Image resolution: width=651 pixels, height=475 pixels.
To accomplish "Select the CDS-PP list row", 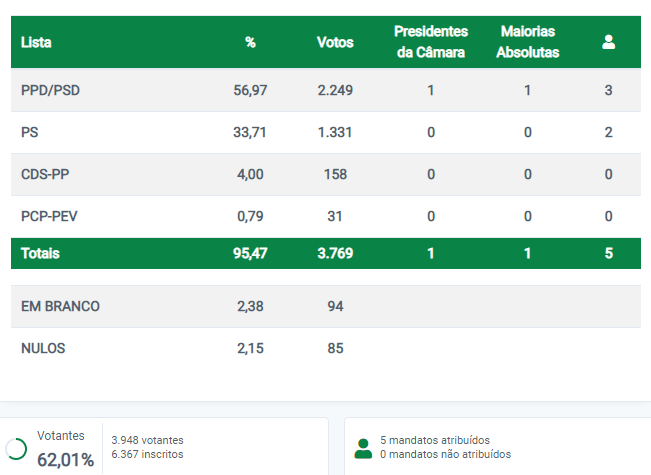I will 326,174.
